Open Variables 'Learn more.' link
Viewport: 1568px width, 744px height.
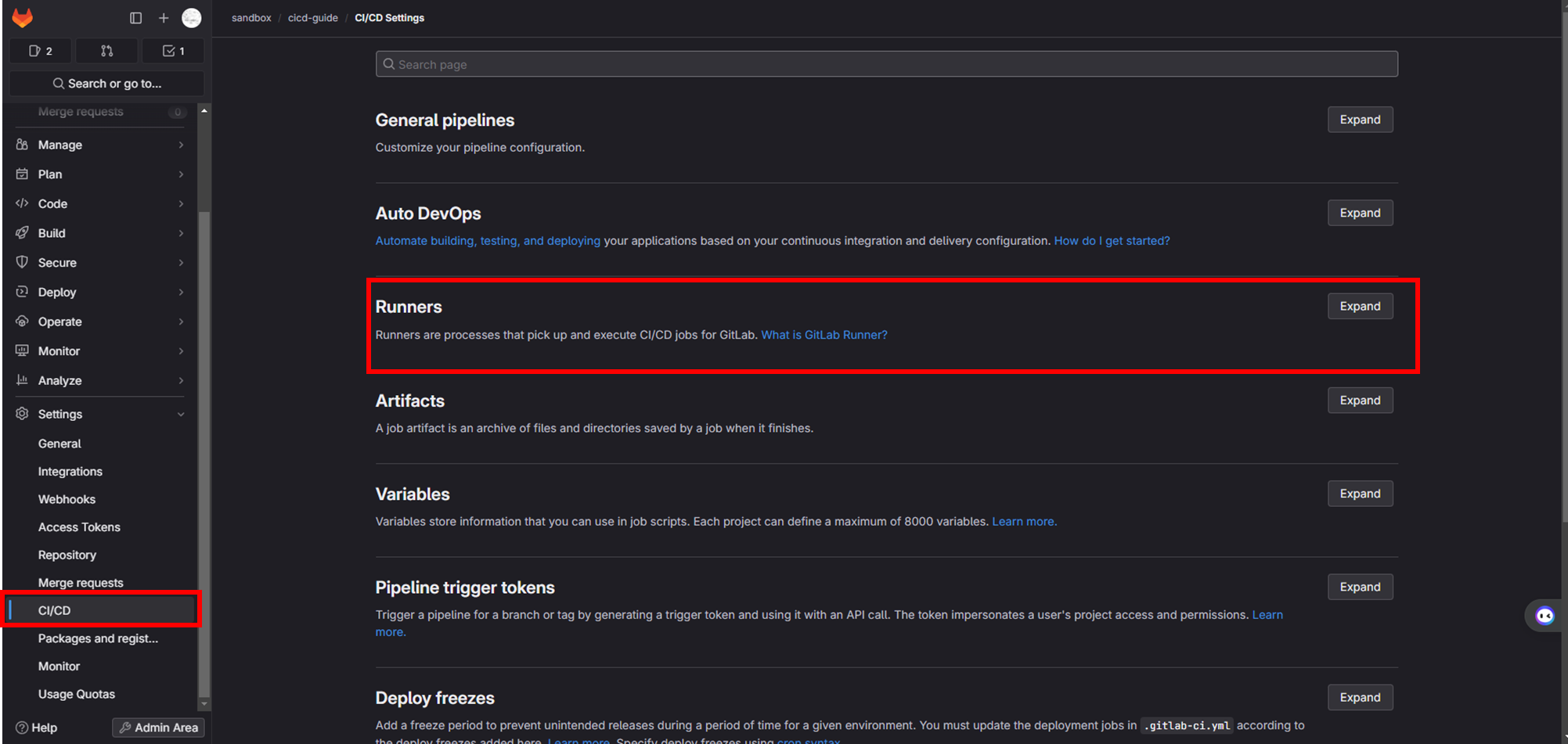coord(1024,522)
